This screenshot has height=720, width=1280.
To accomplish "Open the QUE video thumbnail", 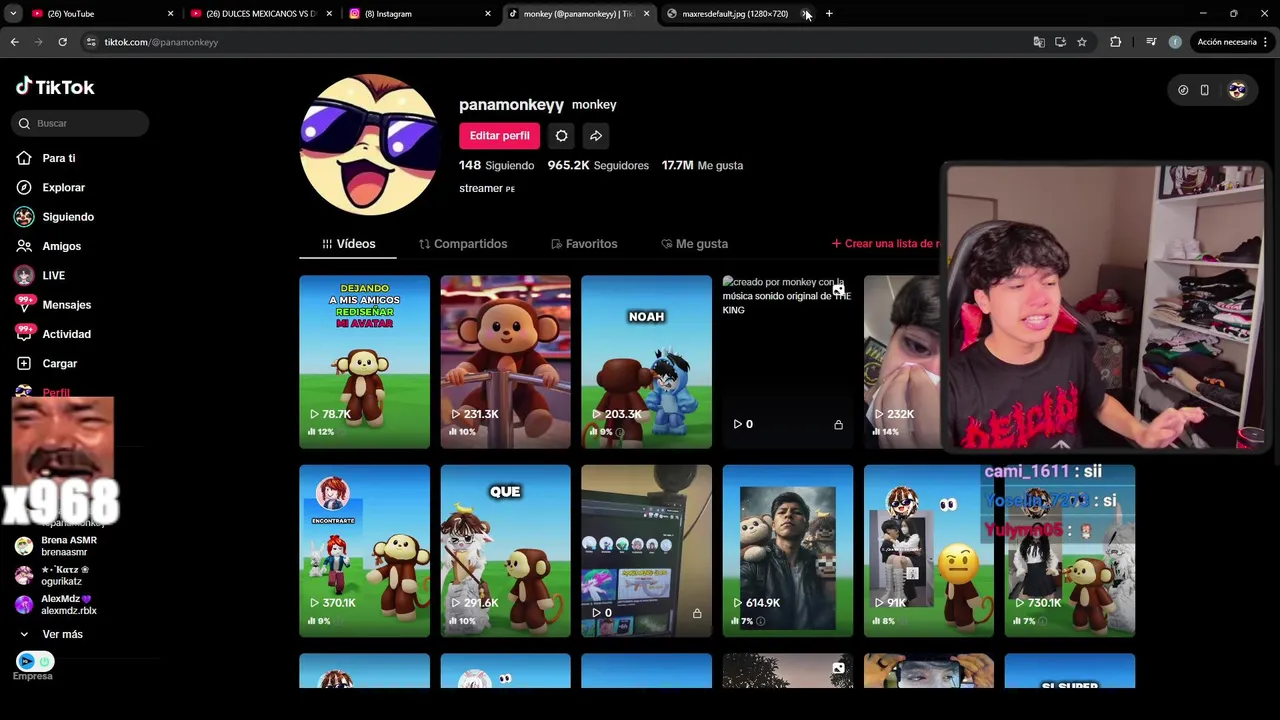I will click(505, 551).
